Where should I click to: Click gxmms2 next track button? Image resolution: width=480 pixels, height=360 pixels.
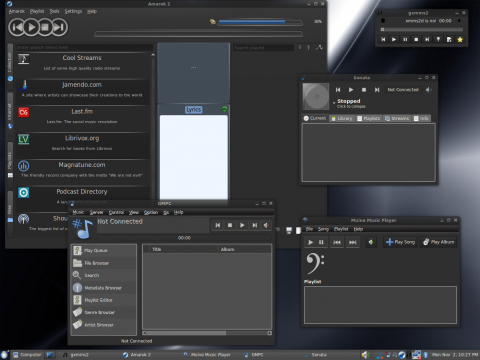coord(427,39)
